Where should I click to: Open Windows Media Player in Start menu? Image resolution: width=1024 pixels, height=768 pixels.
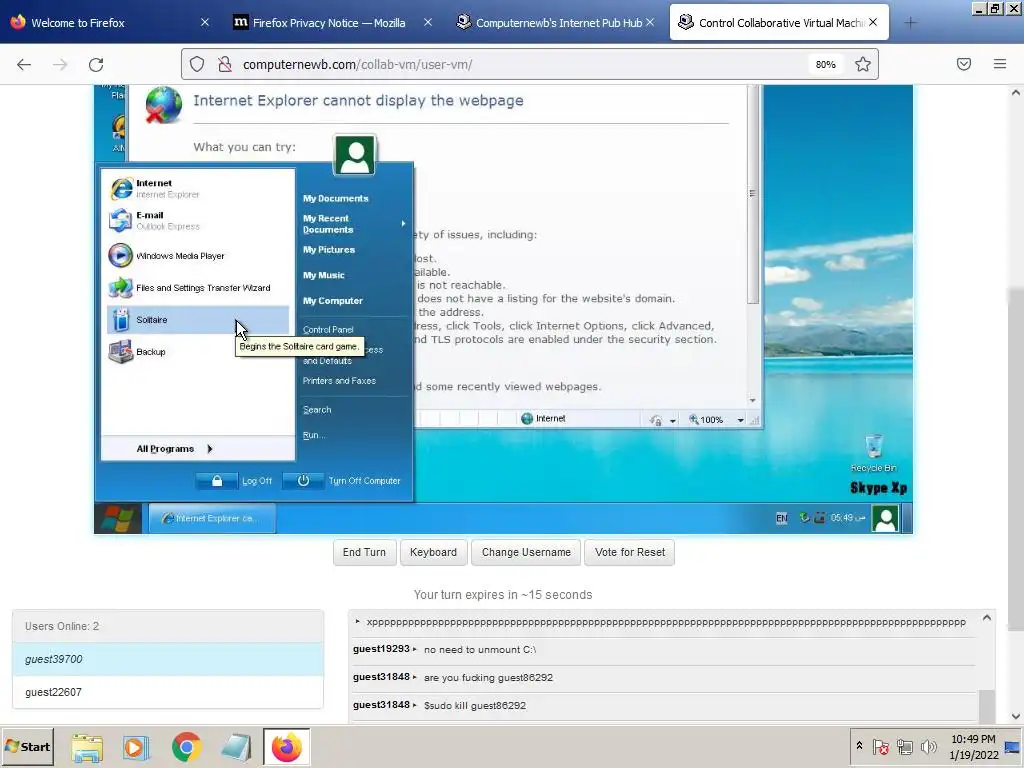click(198, 255)
